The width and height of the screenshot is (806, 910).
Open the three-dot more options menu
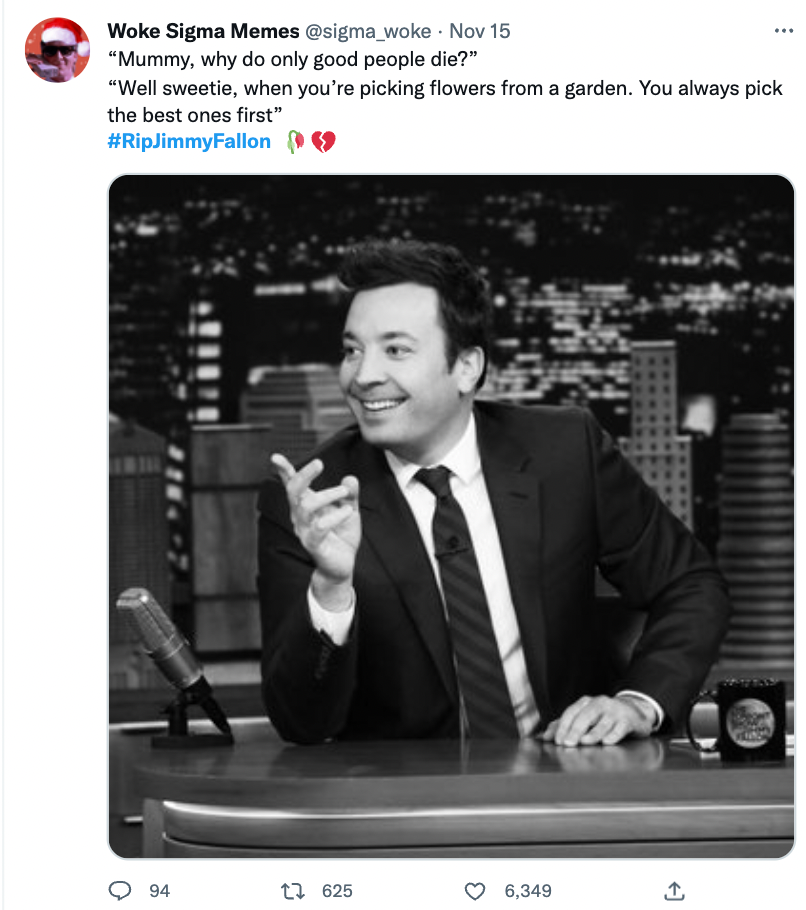pos(783,31)
